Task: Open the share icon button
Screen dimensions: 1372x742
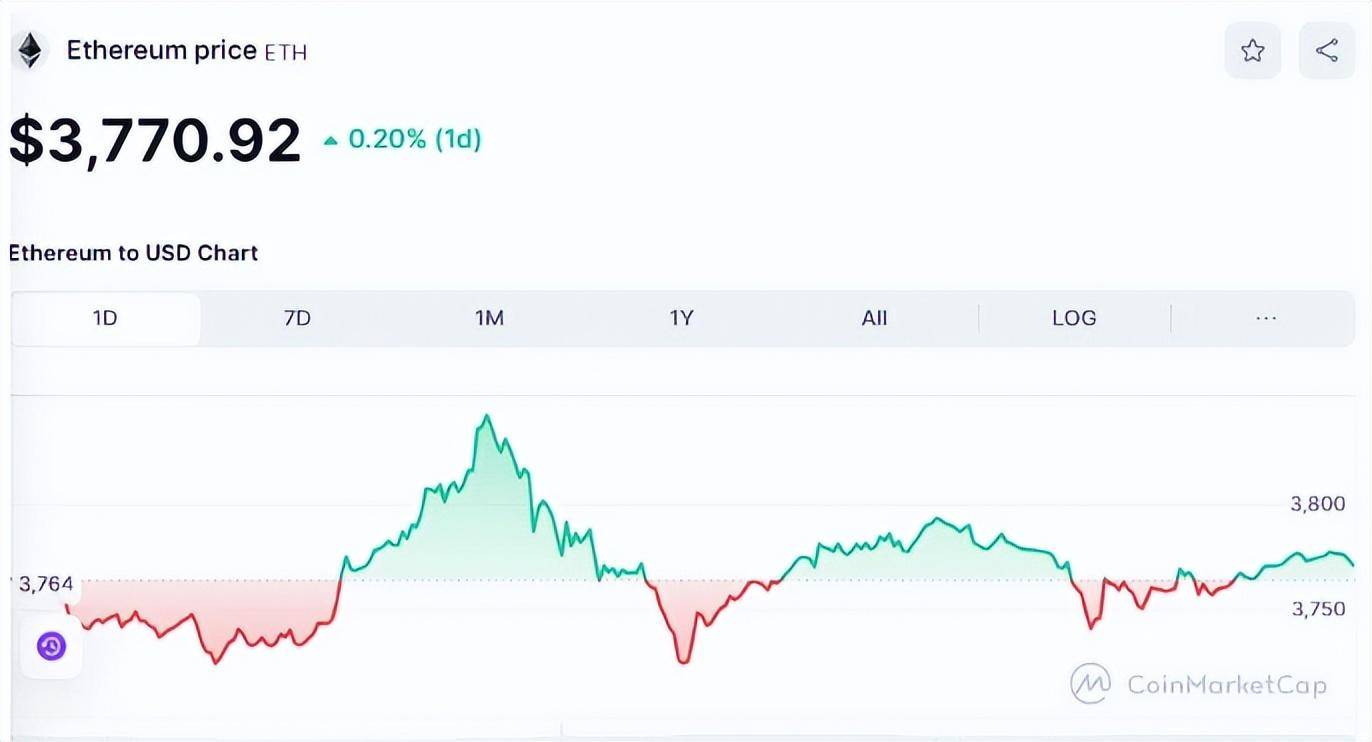Action: pyautogui.click(x=1327, y=51)
